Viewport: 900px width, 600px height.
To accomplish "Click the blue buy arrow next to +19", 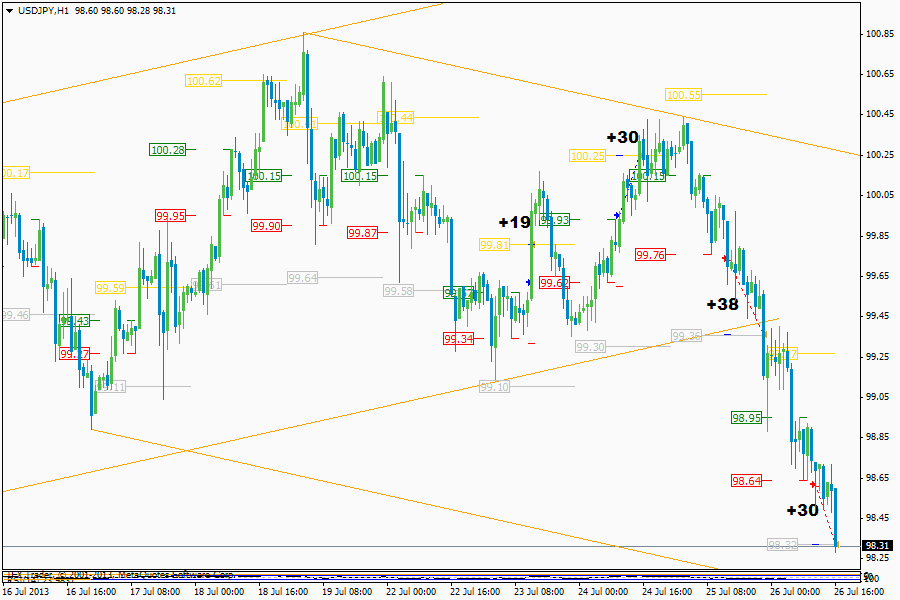I will [x=529, y=282].
